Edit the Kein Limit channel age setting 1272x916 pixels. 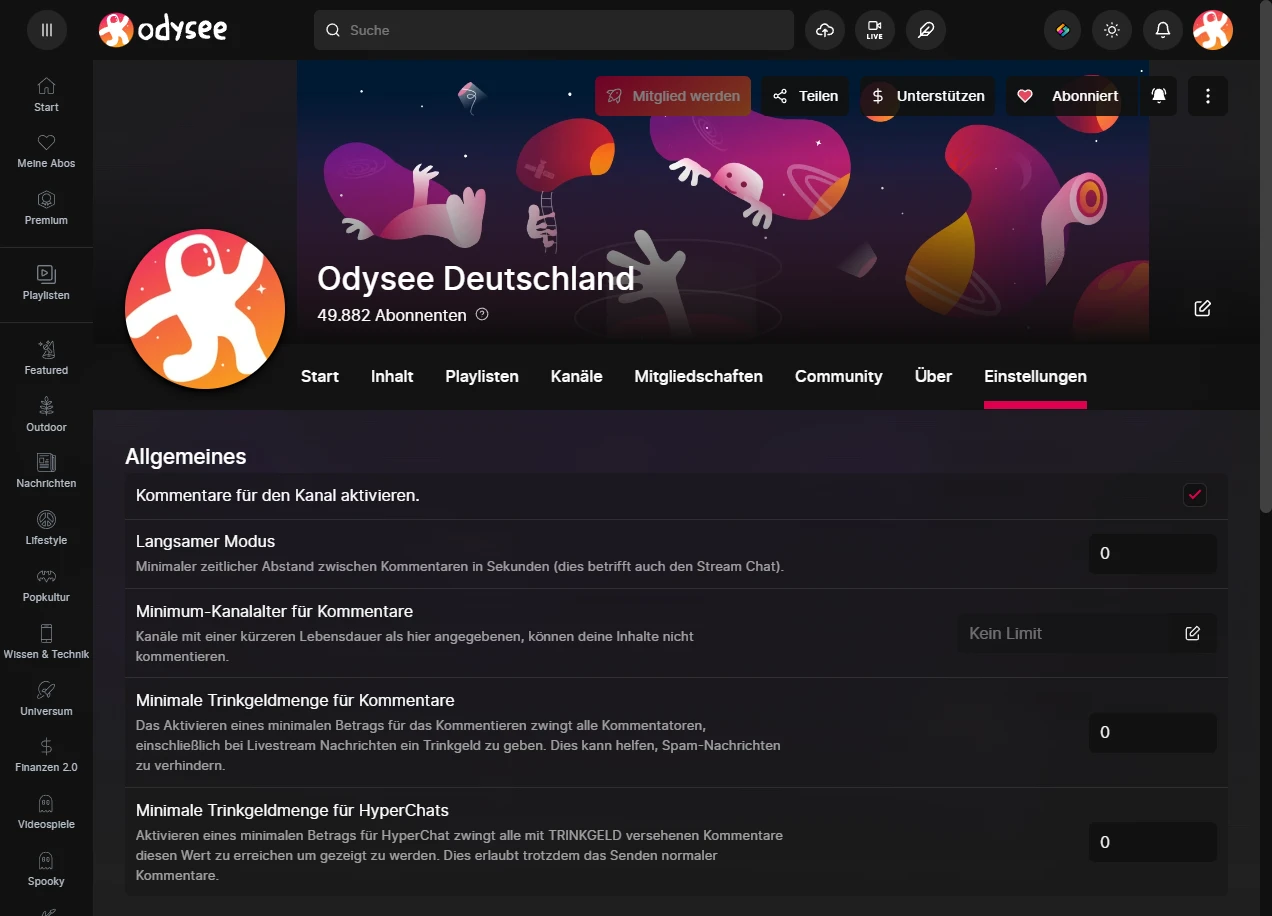pyautogui.click(x=1192, y=633)
